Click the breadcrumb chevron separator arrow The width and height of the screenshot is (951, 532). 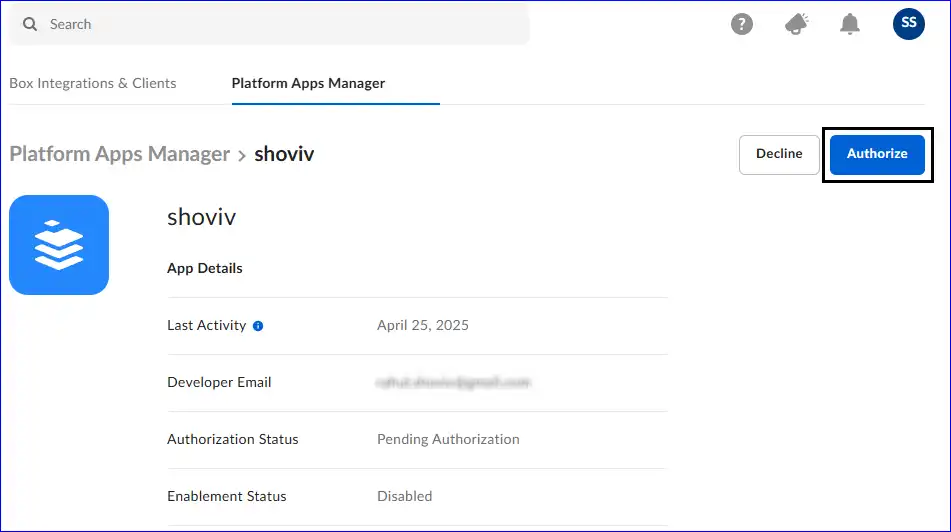[242, 155]
